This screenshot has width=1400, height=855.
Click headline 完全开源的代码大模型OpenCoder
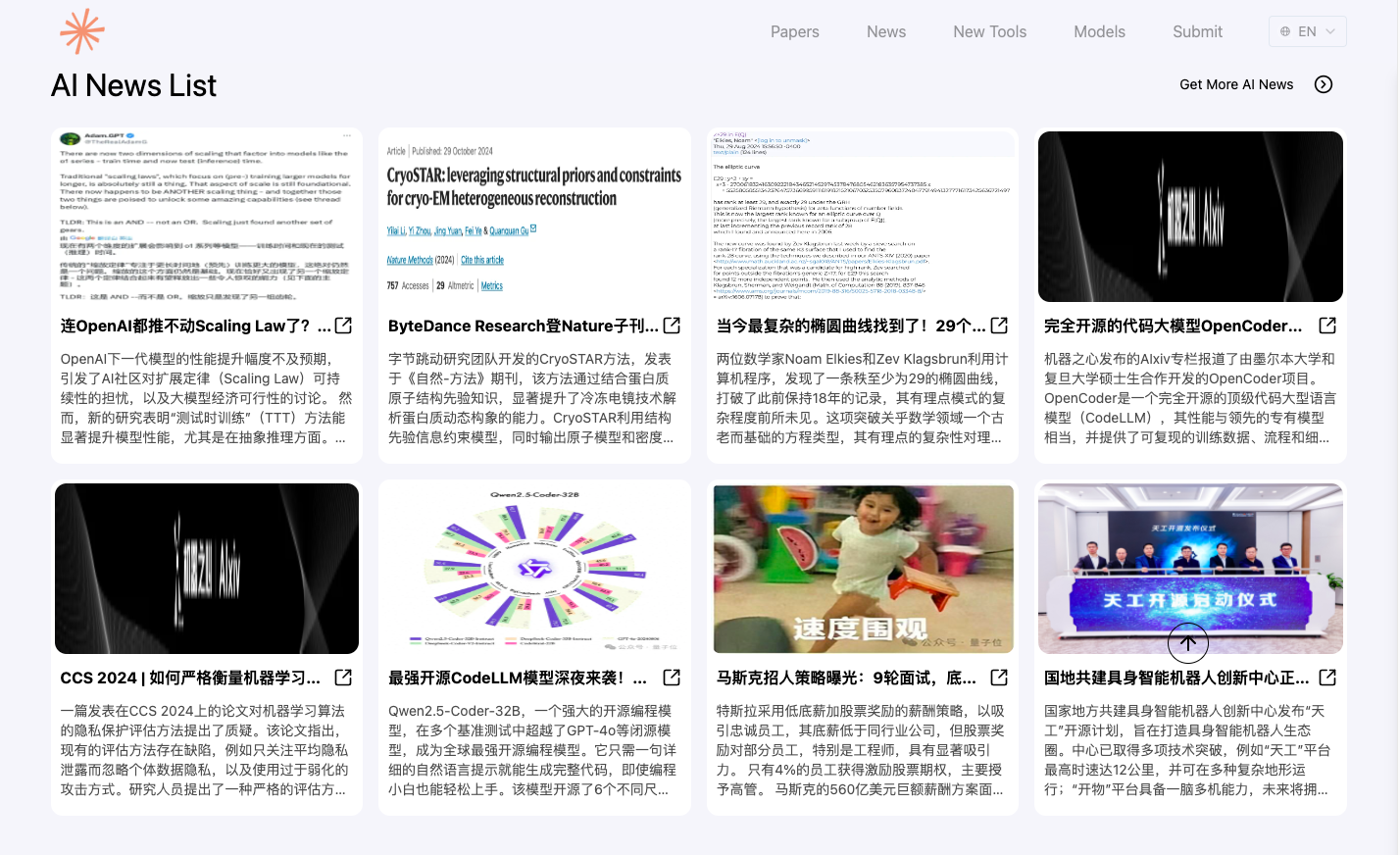(1174, 326)
